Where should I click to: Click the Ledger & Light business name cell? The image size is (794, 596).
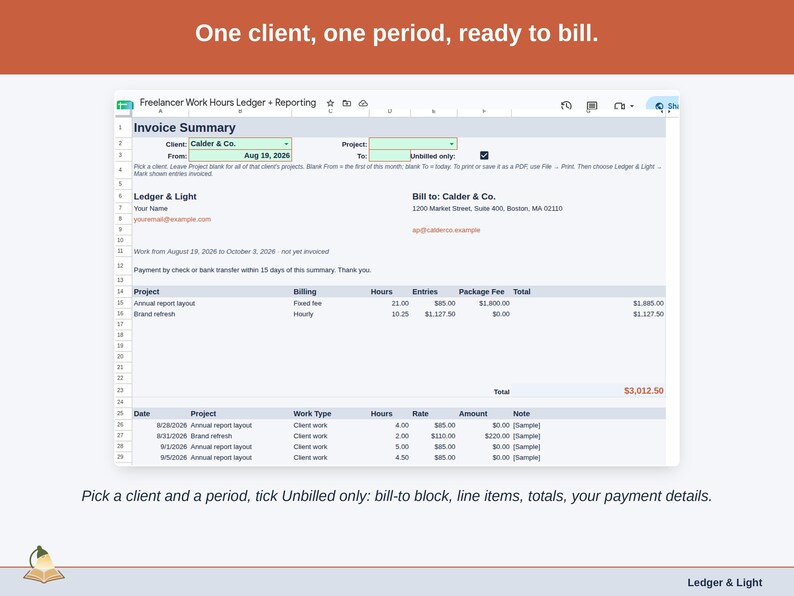pos(165,196)
